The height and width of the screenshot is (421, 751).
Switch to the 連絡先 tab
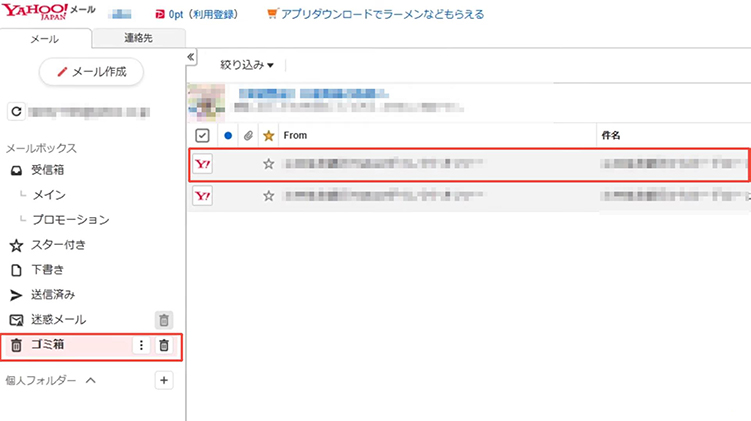tap(138, 38)
